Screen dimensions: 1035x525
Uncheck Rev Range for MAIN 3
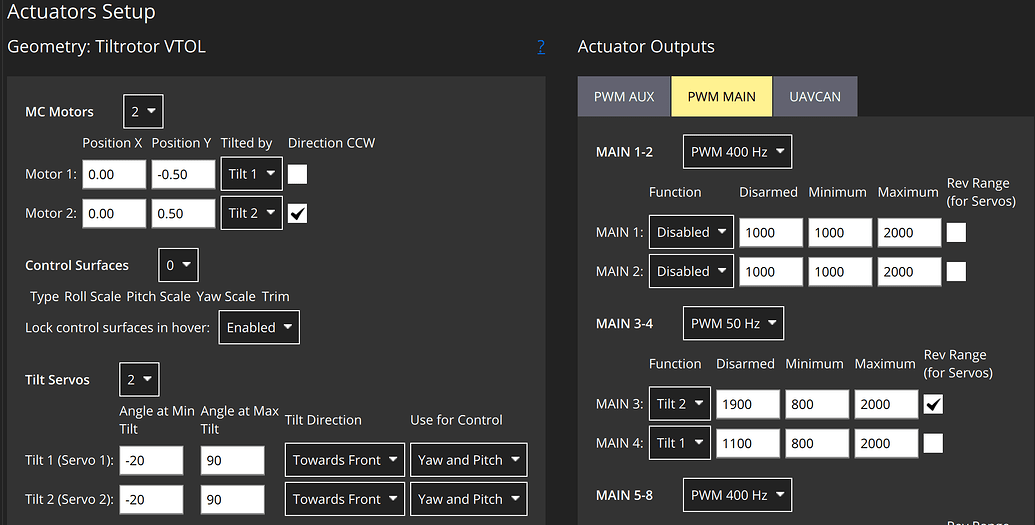(x=933, y=404)
